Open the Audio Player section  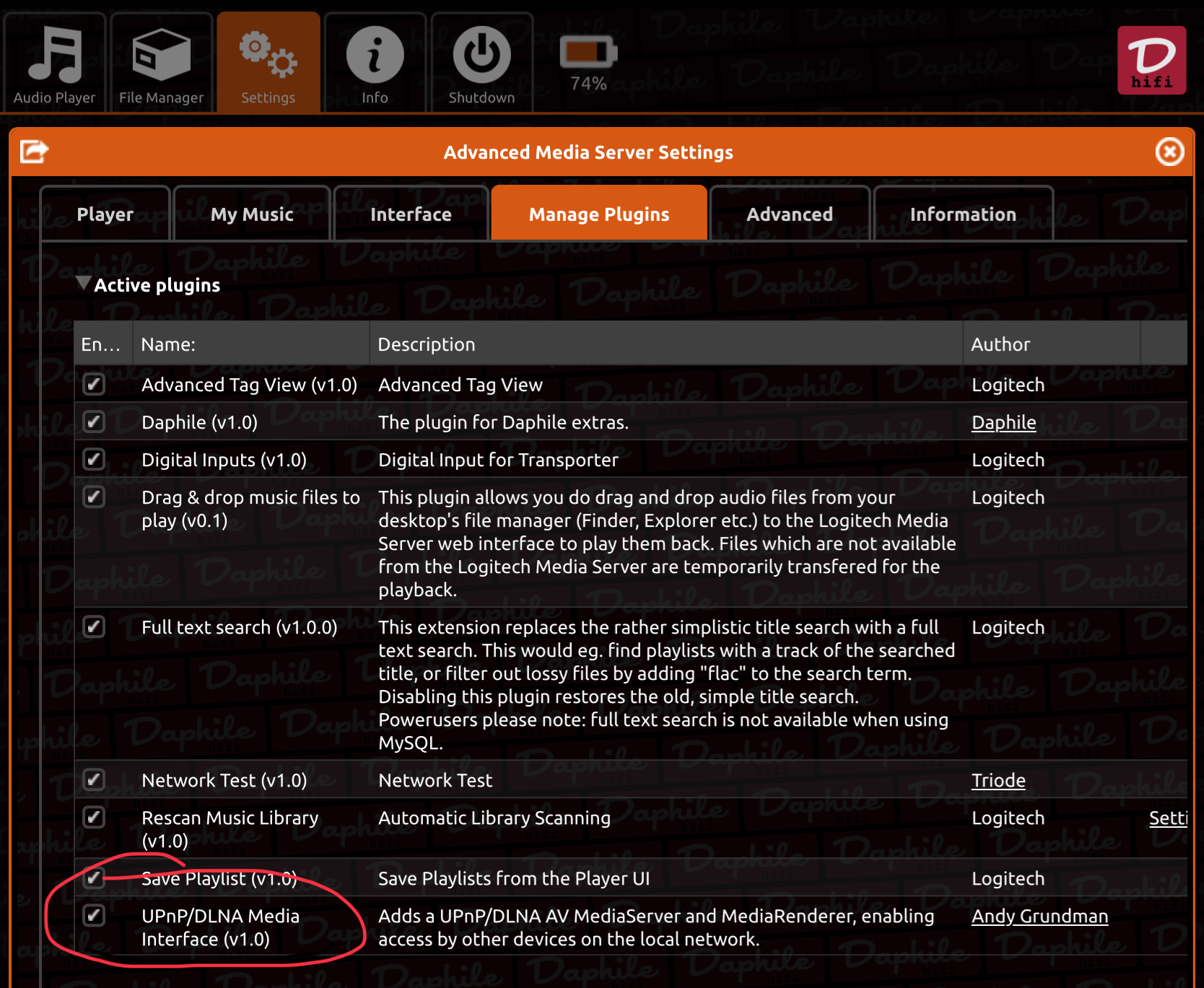tap(55, 63)
